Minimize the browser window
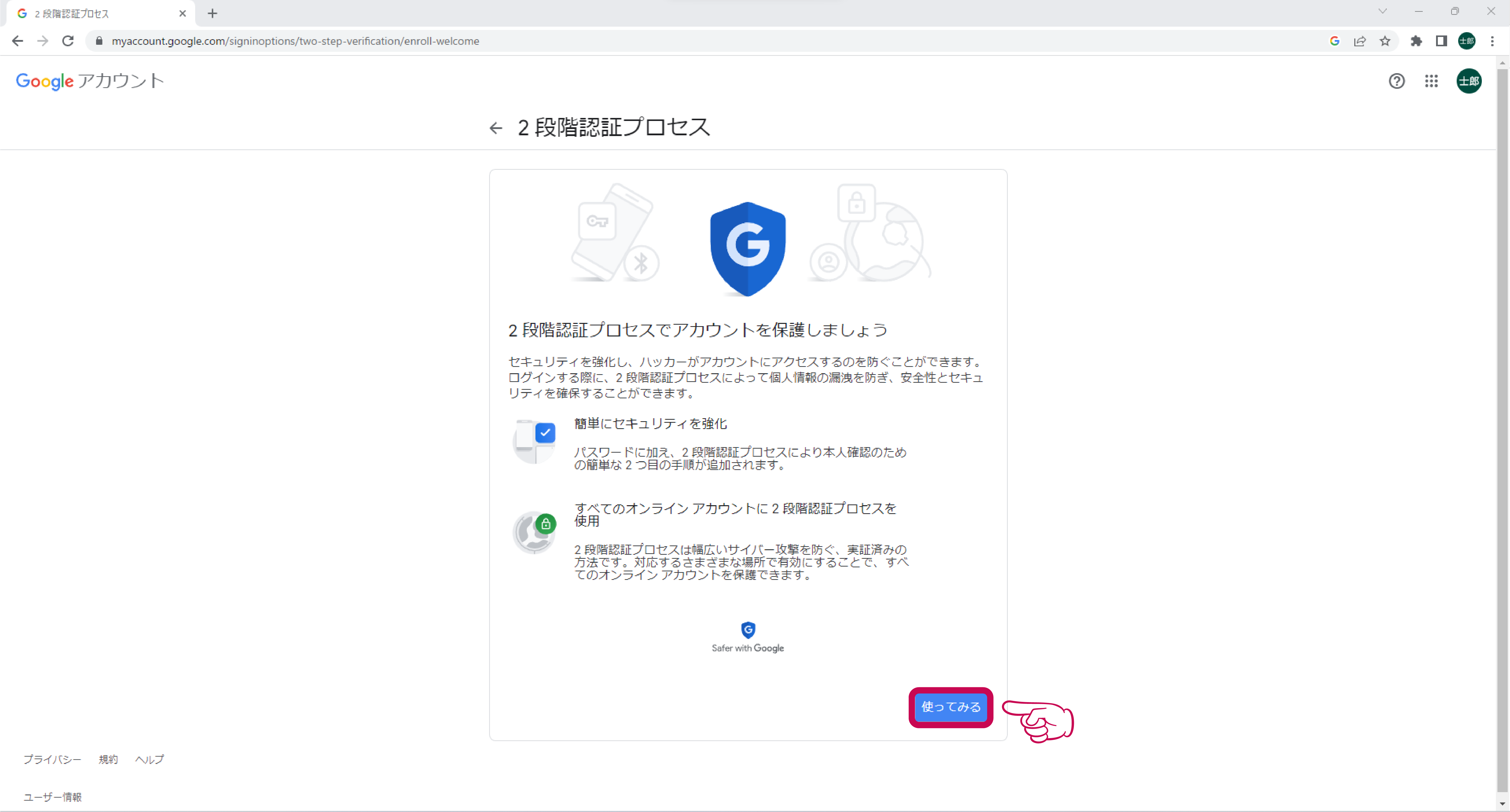Image resolution: width=1510 pixels, height=812 pixels. pos(1418,11)
